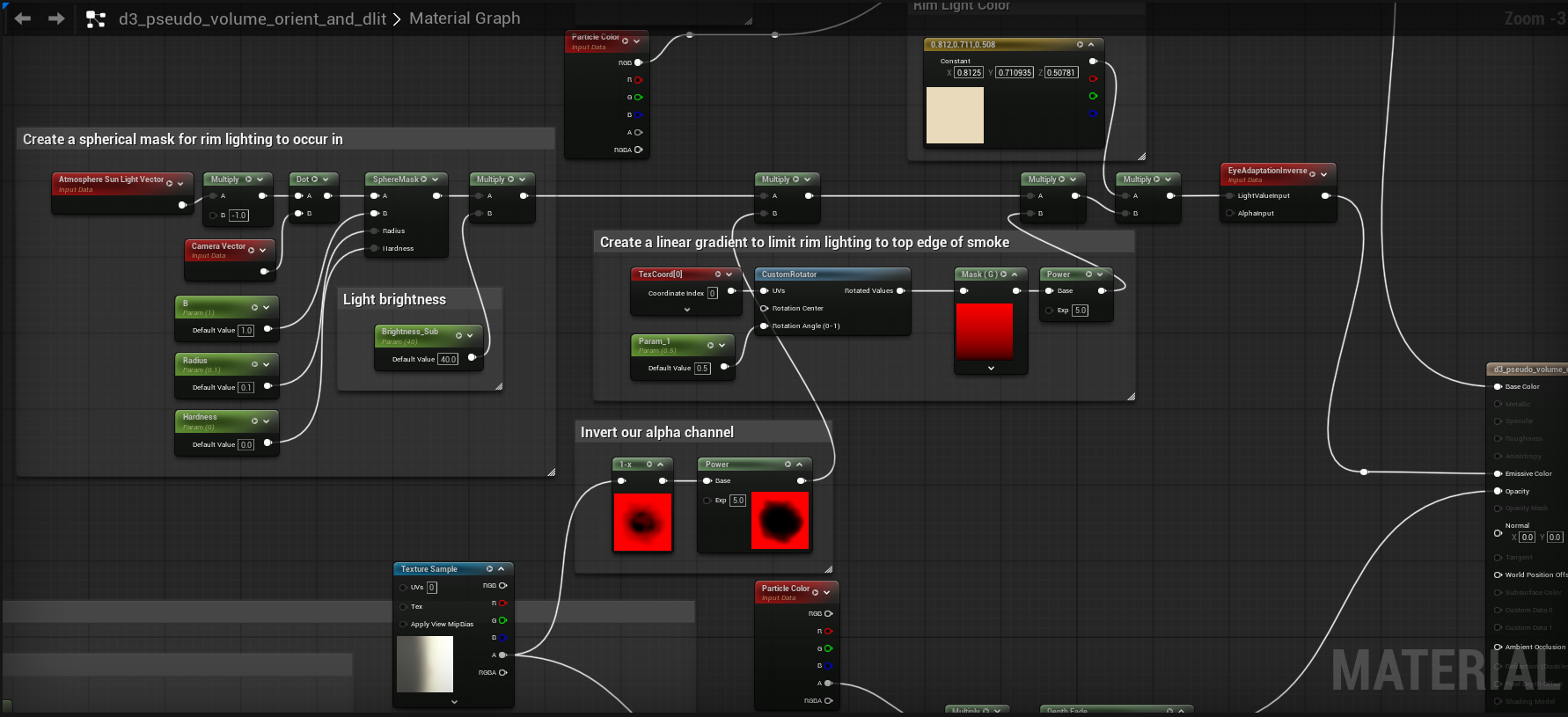Screen dimensions: 1568x717
Task: Click the Camera Vector node output pin
Action: tap(264, 271)
